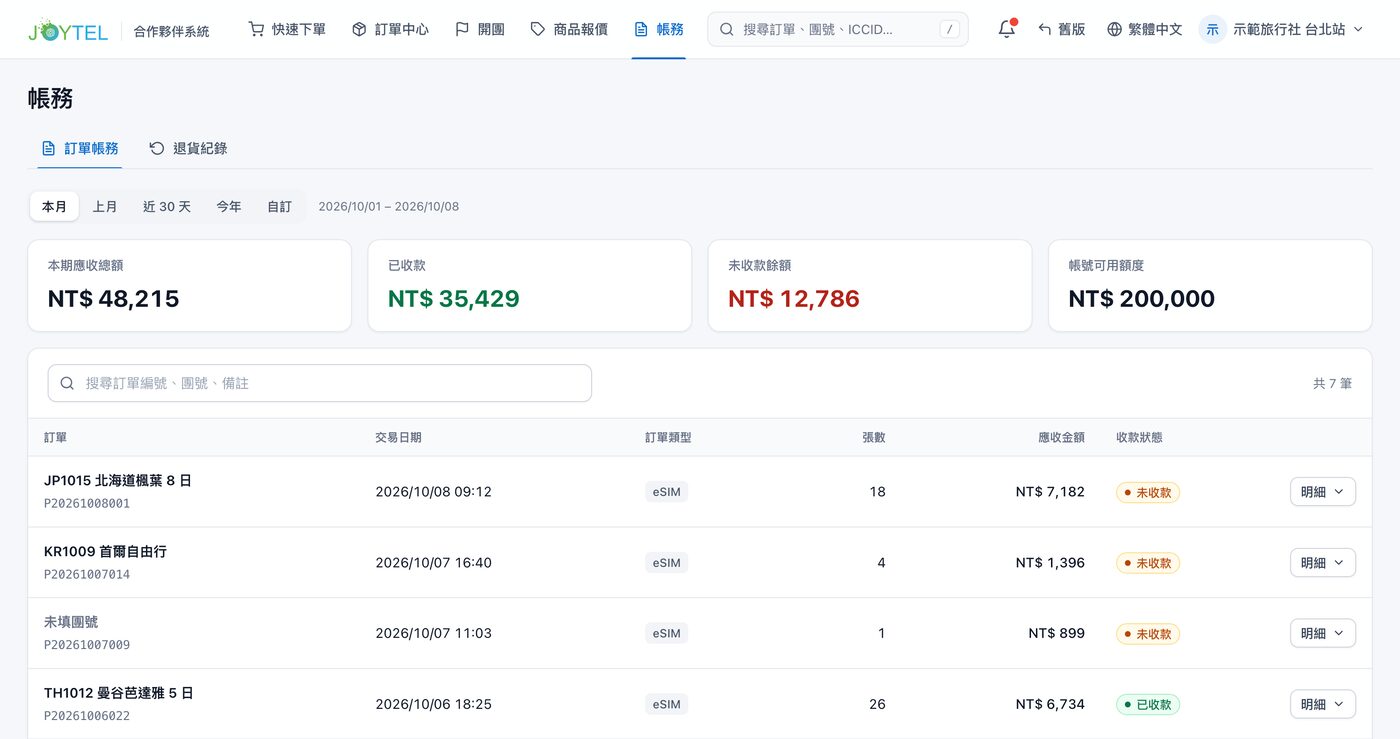The height and width of the screenshot is (739, 1400).
Task: Go to 訂單中心 in the navigation
Action: tap(390, 30)
